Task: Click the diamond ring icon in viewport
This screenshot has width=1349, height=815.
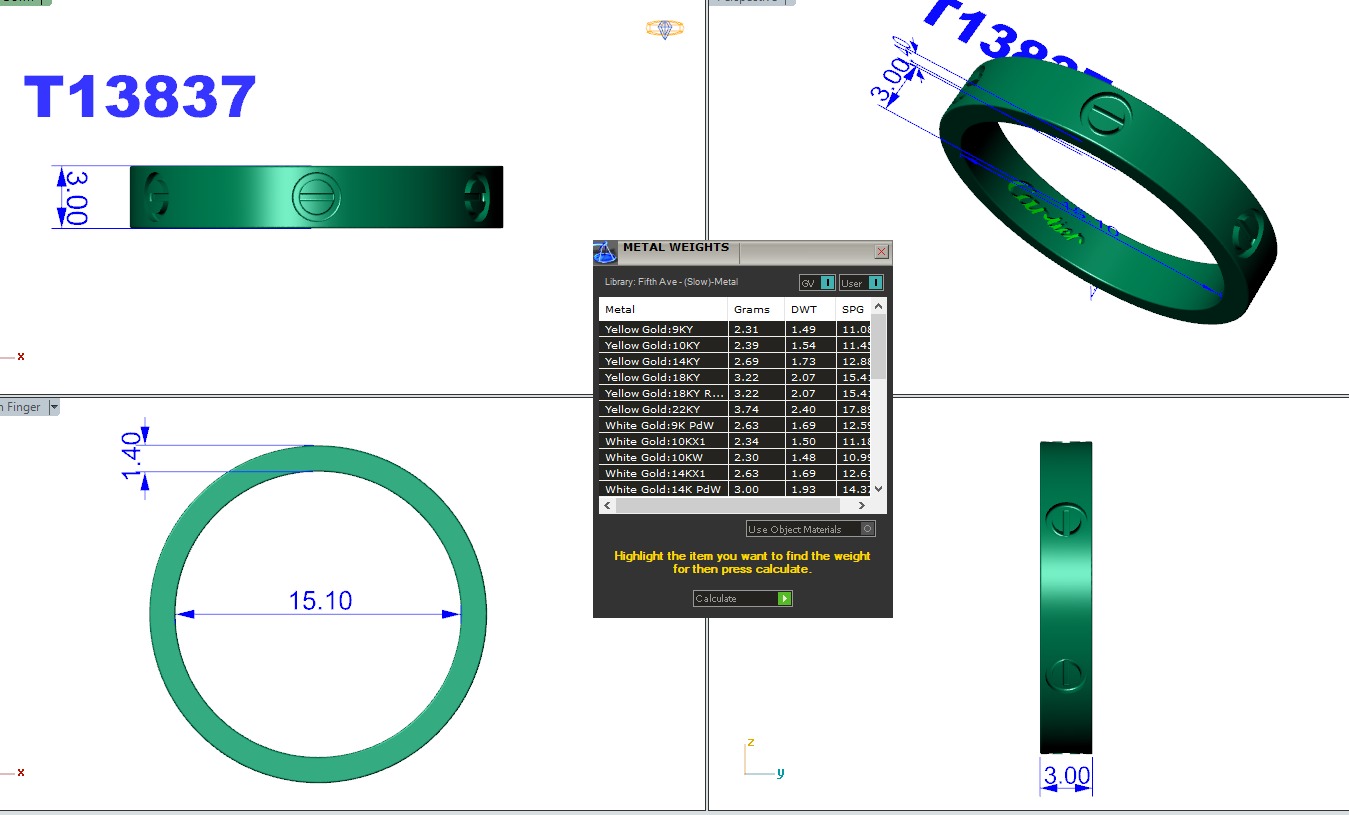Action: pos(664,29)
